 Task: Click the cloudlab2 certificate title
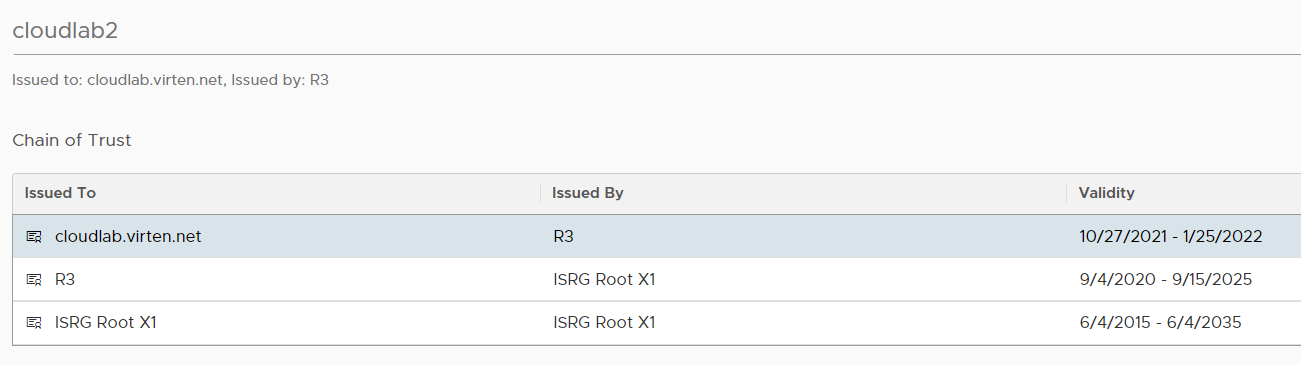click(65, 30)
